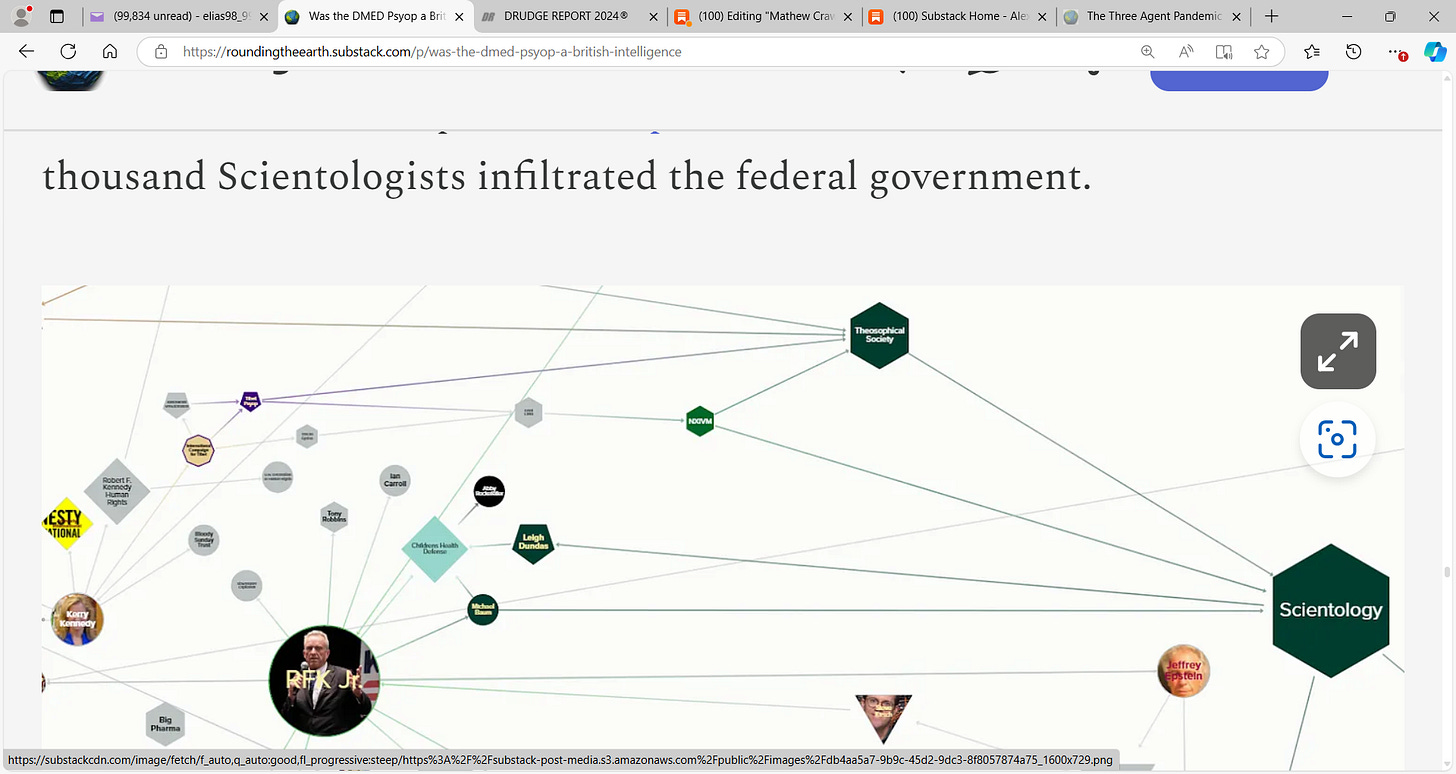Screen dimensions: 1456x774
Task: Close the Three Agent Pandemic tab
Action: (x=1236, y=17)
